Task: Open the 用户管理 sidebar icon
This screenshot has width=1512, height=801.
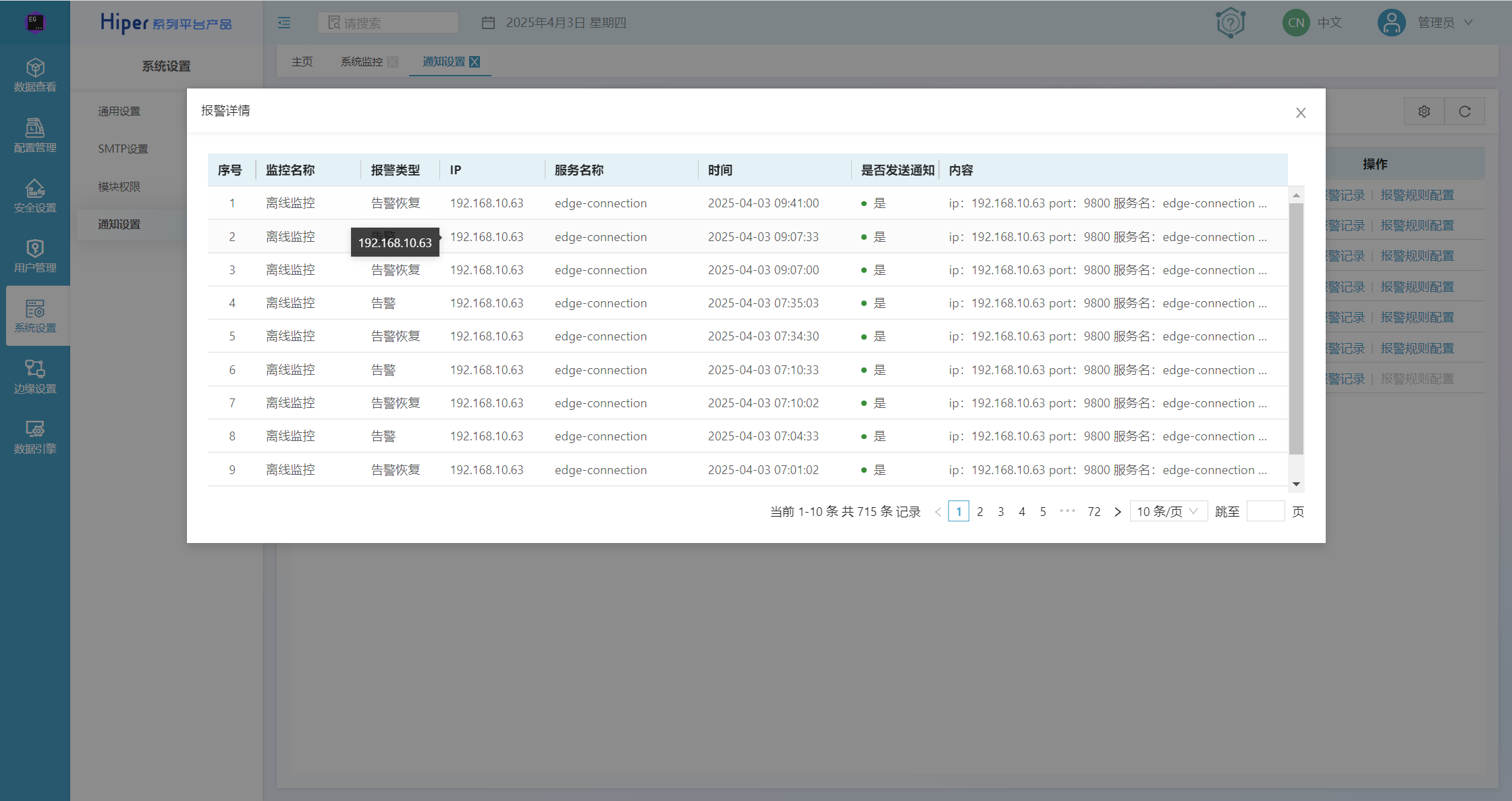Action: pos(35,256)
